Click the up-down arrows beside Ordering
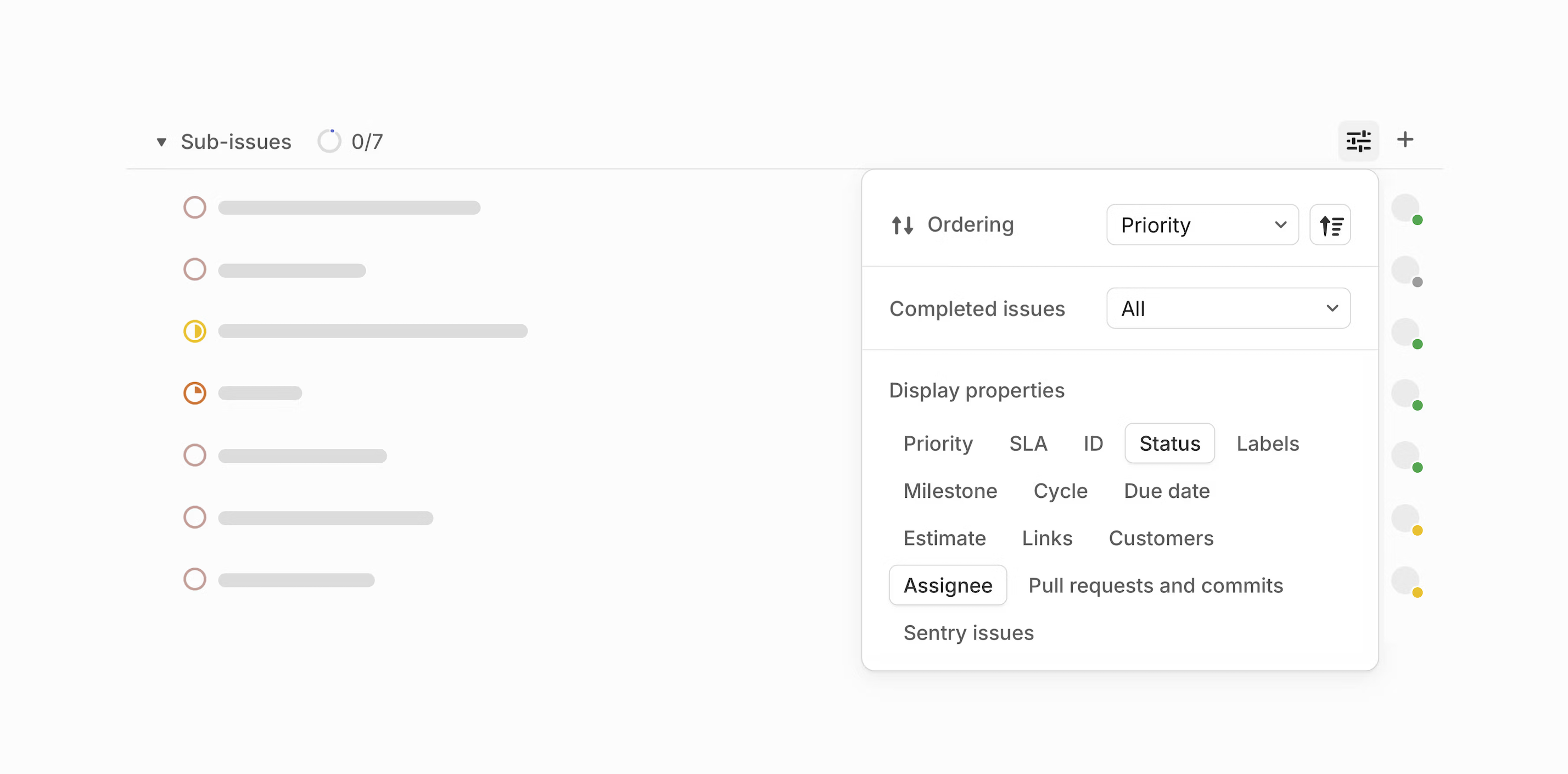Screen dimensions: 1568x774 coord(902,225)
